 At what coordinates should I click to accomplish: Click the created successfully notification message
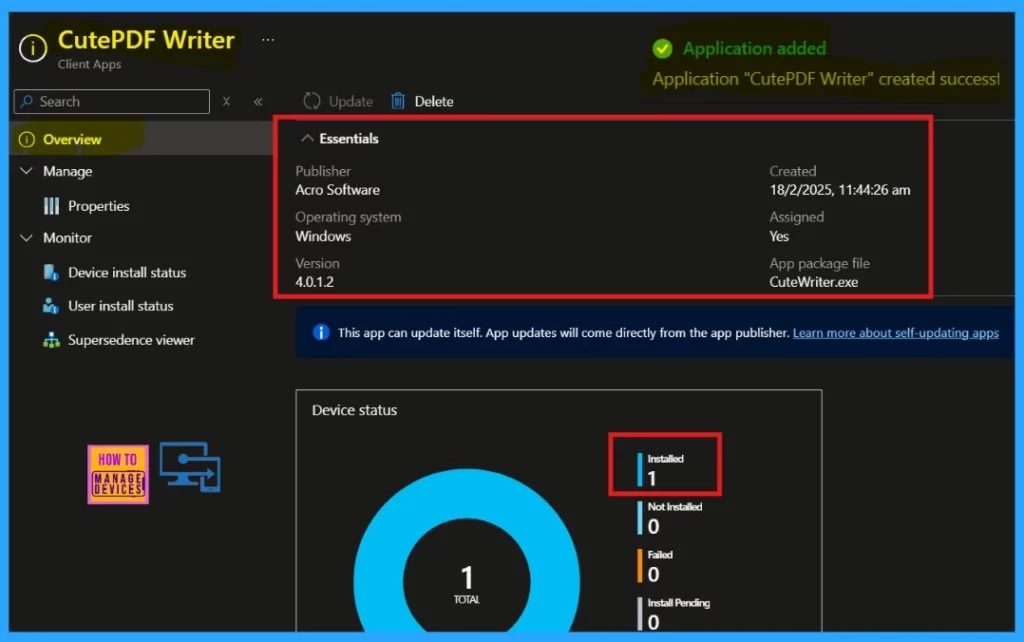click(825, 79)
